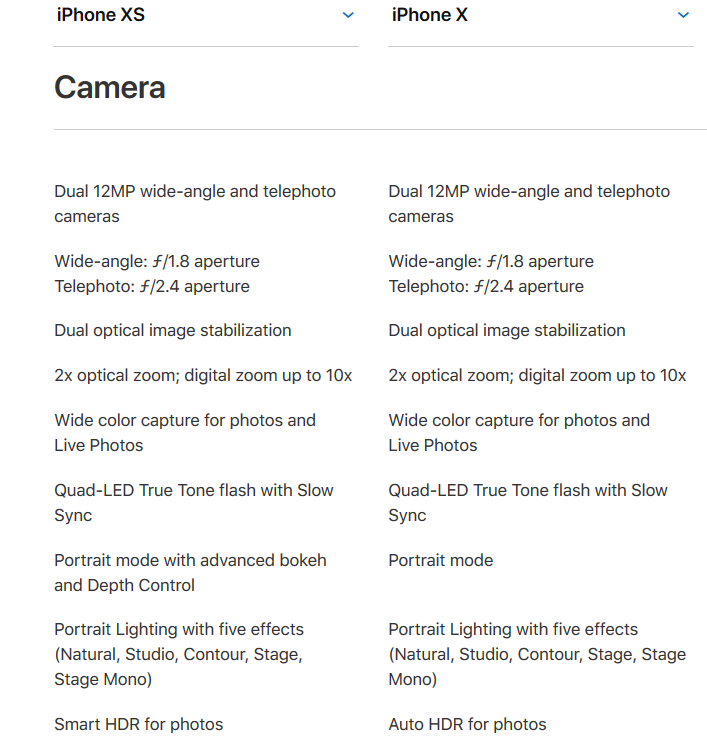The height and width of the screenshot is (748, 707).
Task: Click the chevron next to iPhone X
Action: [x=683, y=15]
